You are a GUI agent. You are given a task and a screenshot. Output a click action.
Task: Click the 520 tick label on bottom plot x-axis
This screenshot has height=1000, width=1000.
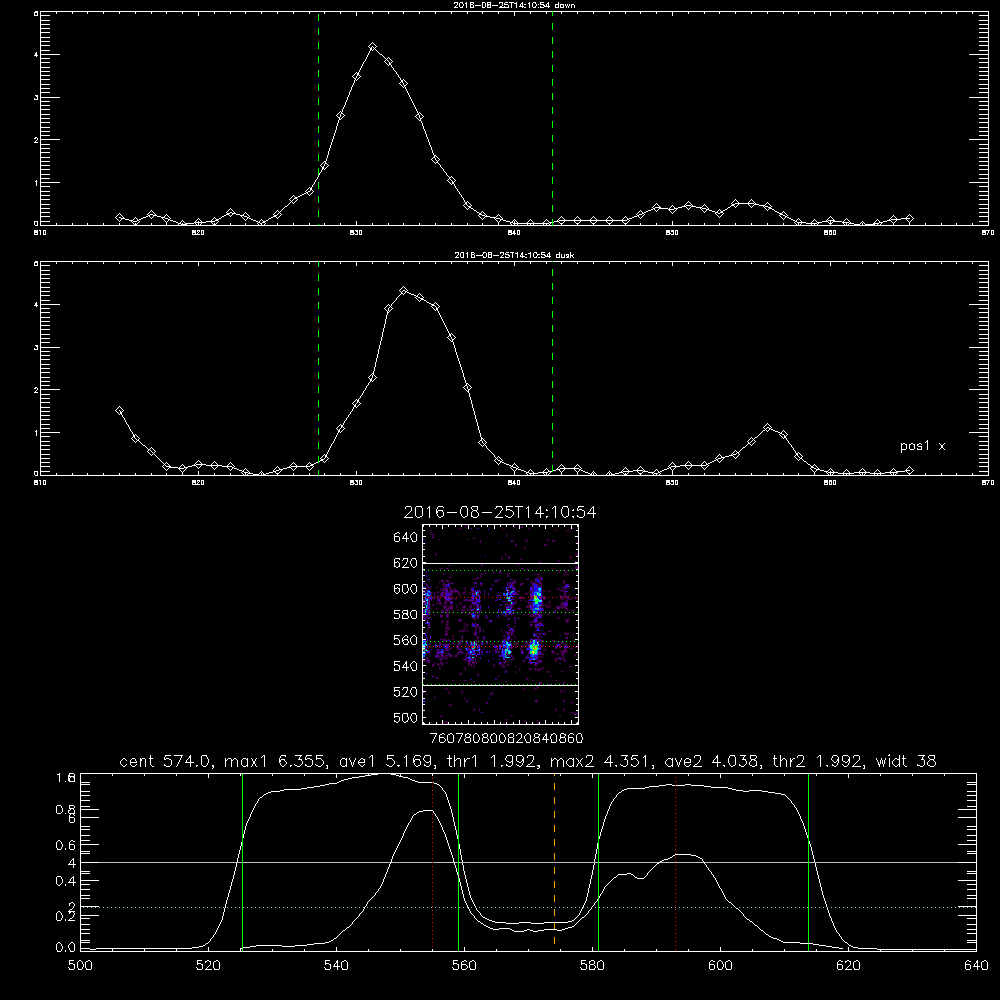pos(208,966)
